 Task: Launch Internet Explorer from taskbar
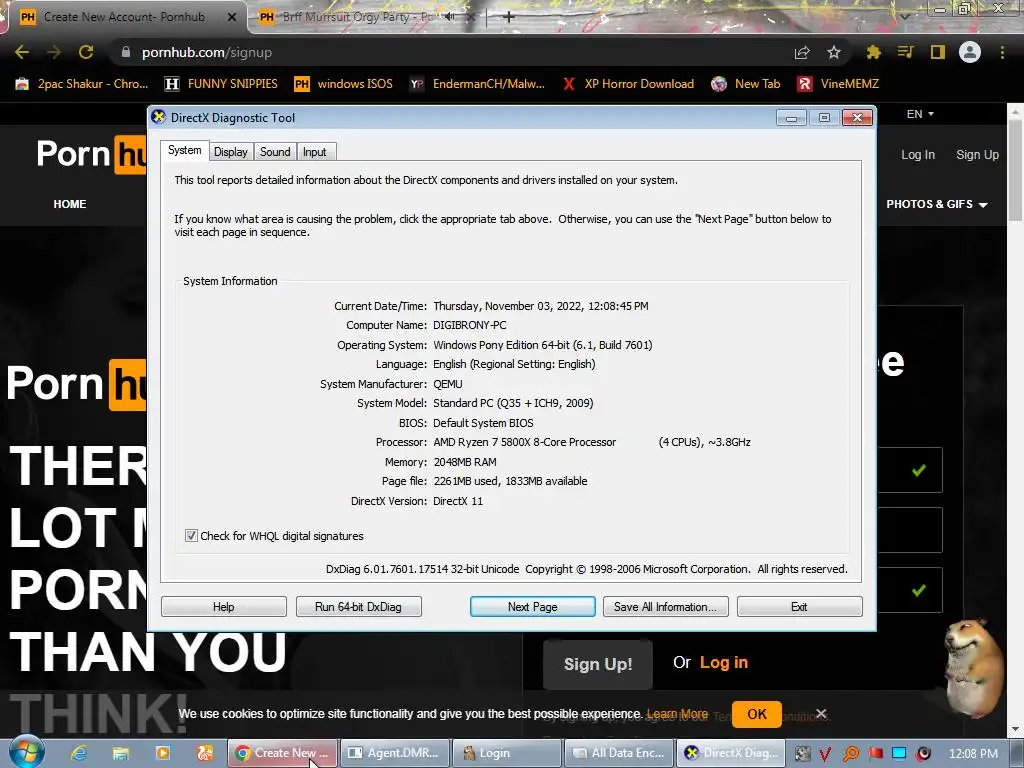click(x=80, y=753)
